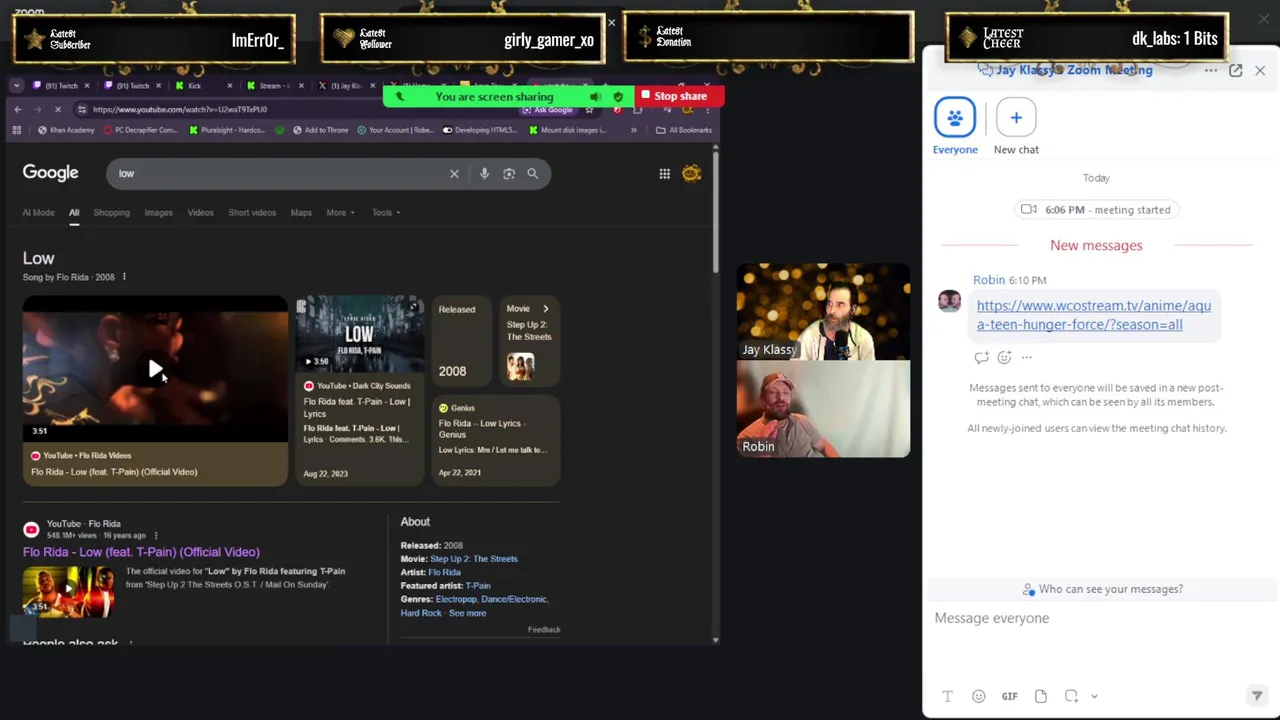Click the Google logo
The height and width of the screenshot is (720, 1280).
tap(50, 173)
